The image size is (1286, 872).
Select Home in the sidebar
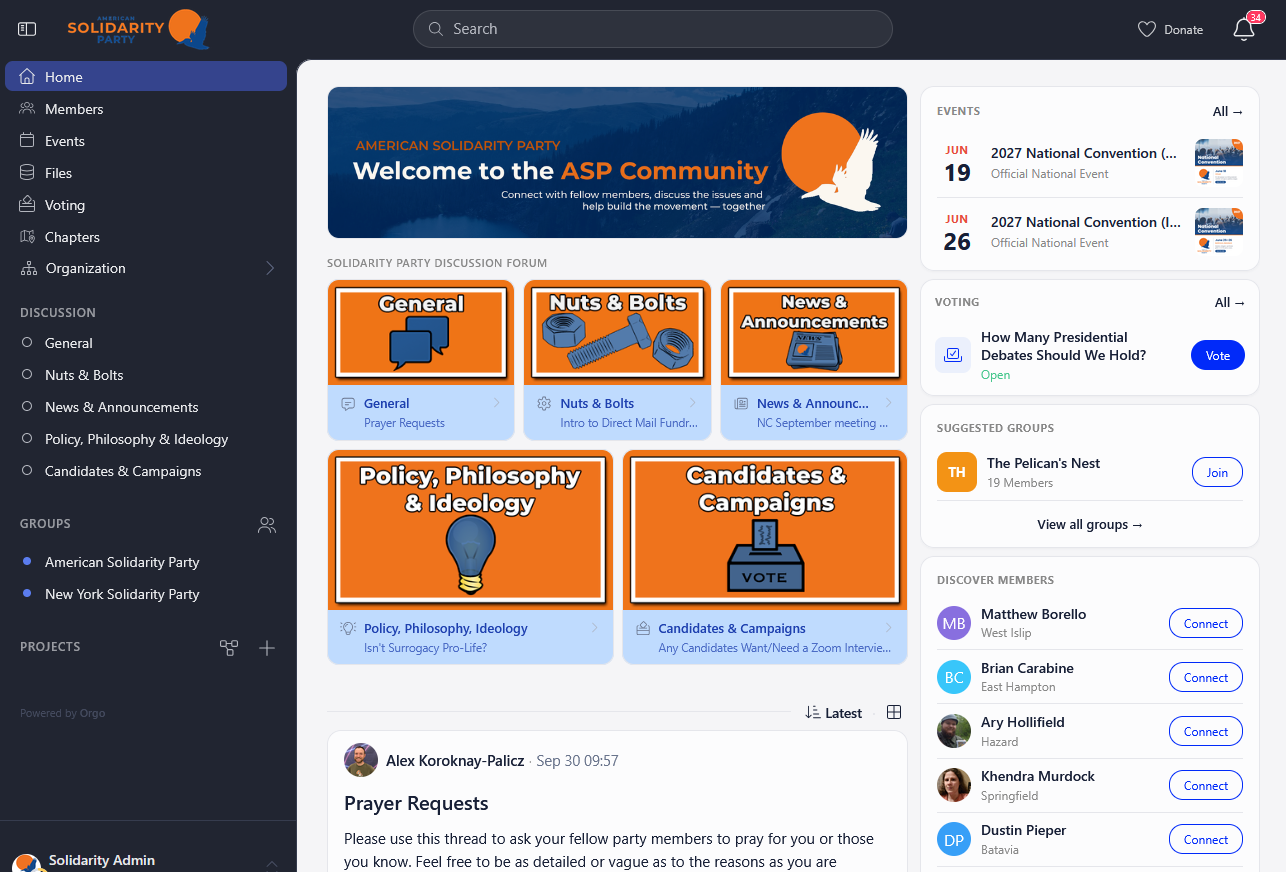tap(146, 77)
